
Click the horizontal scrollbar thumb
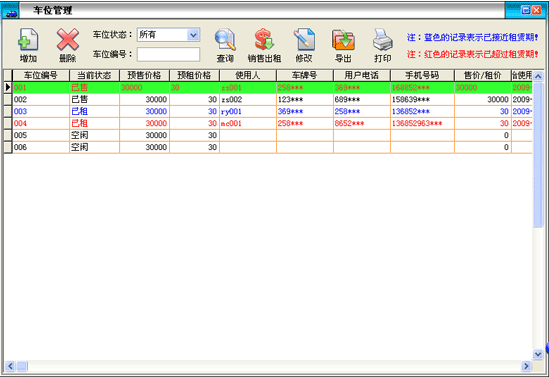tap(22, 366)
